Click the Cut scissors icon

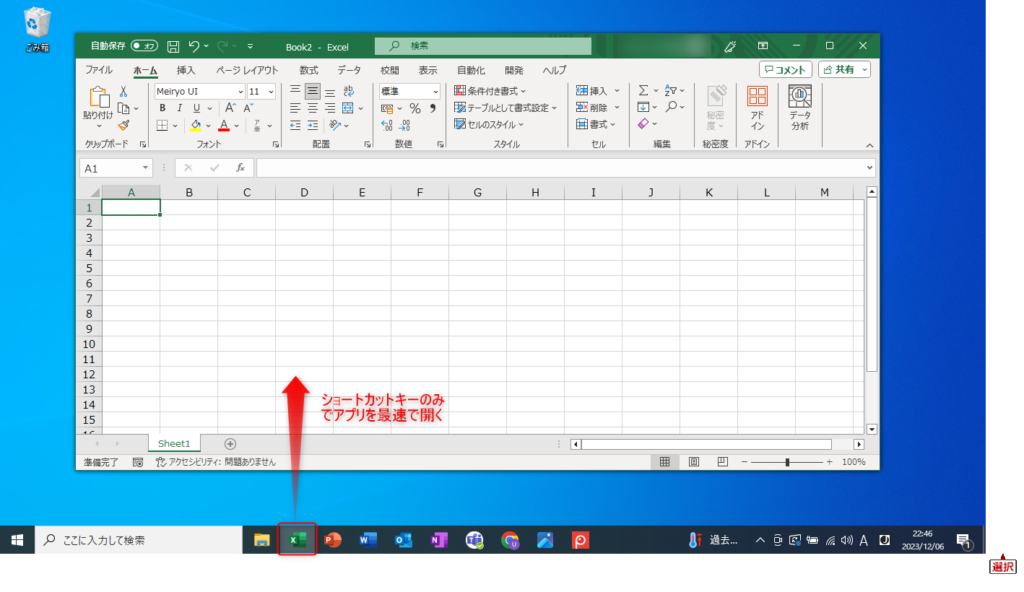point(123,91)
